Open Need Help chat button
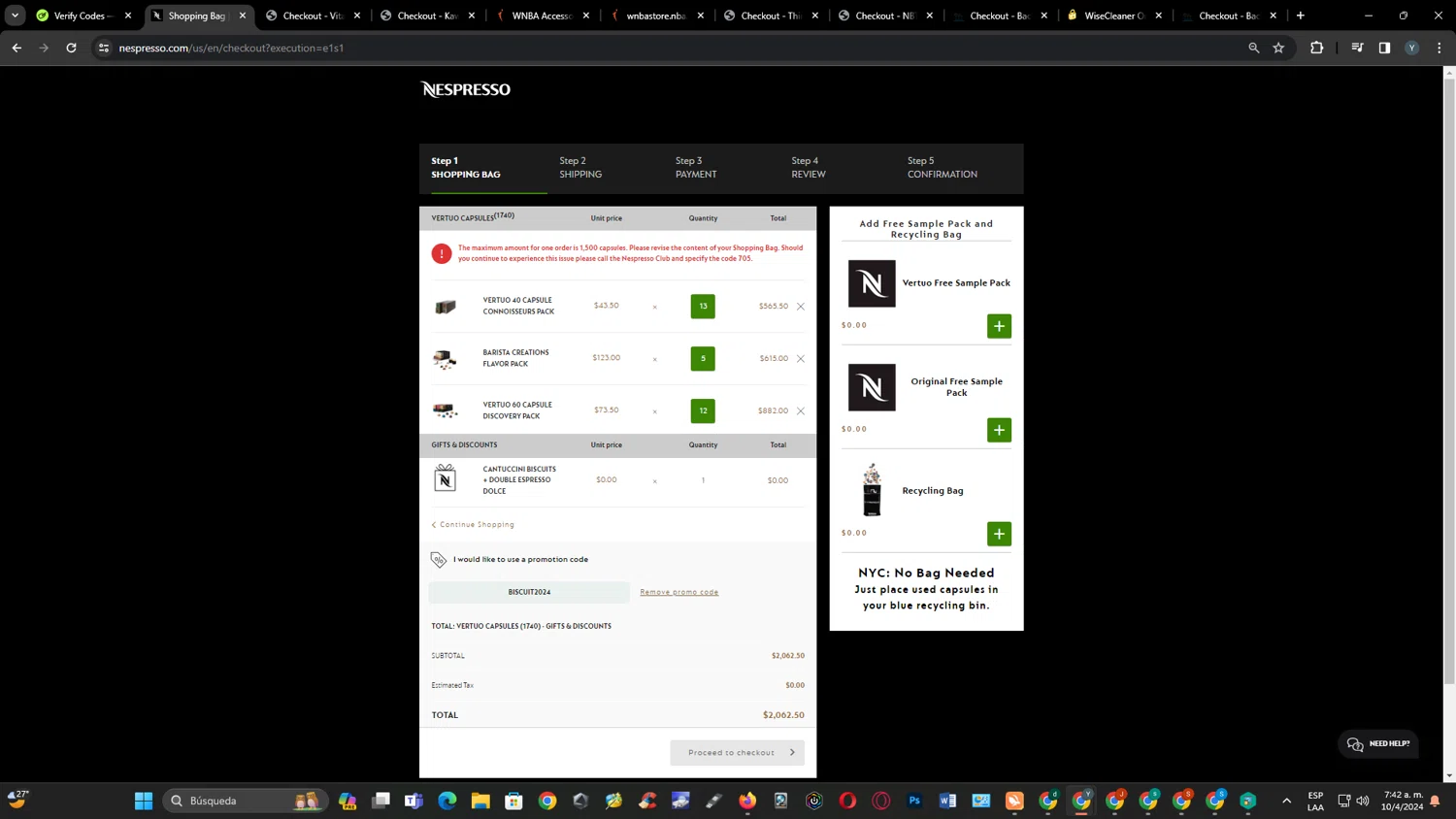The height and width of the screenshot is (819, 1456). tap(1378, 744)
